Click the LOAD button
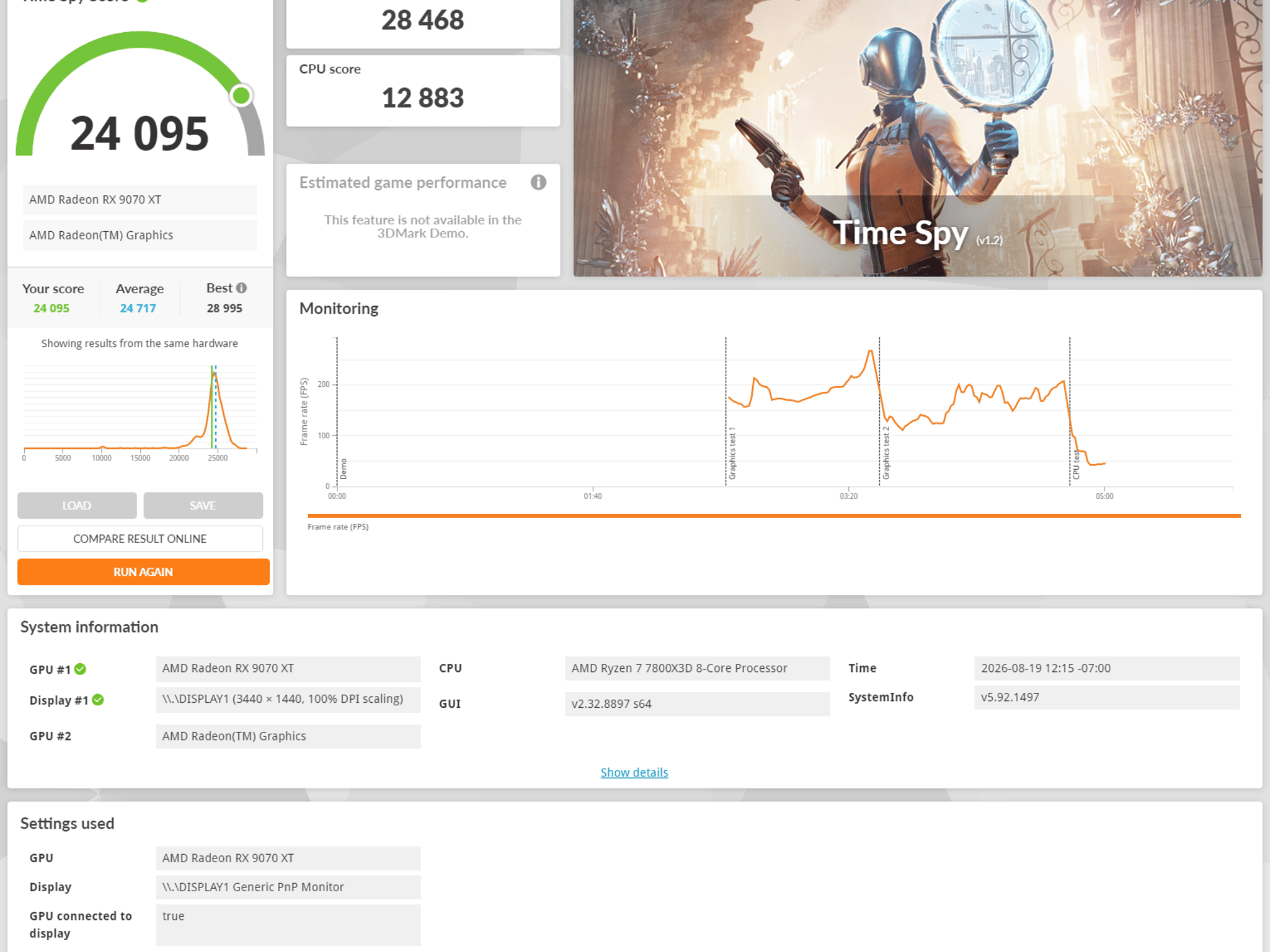 click(x=77, y=506)
